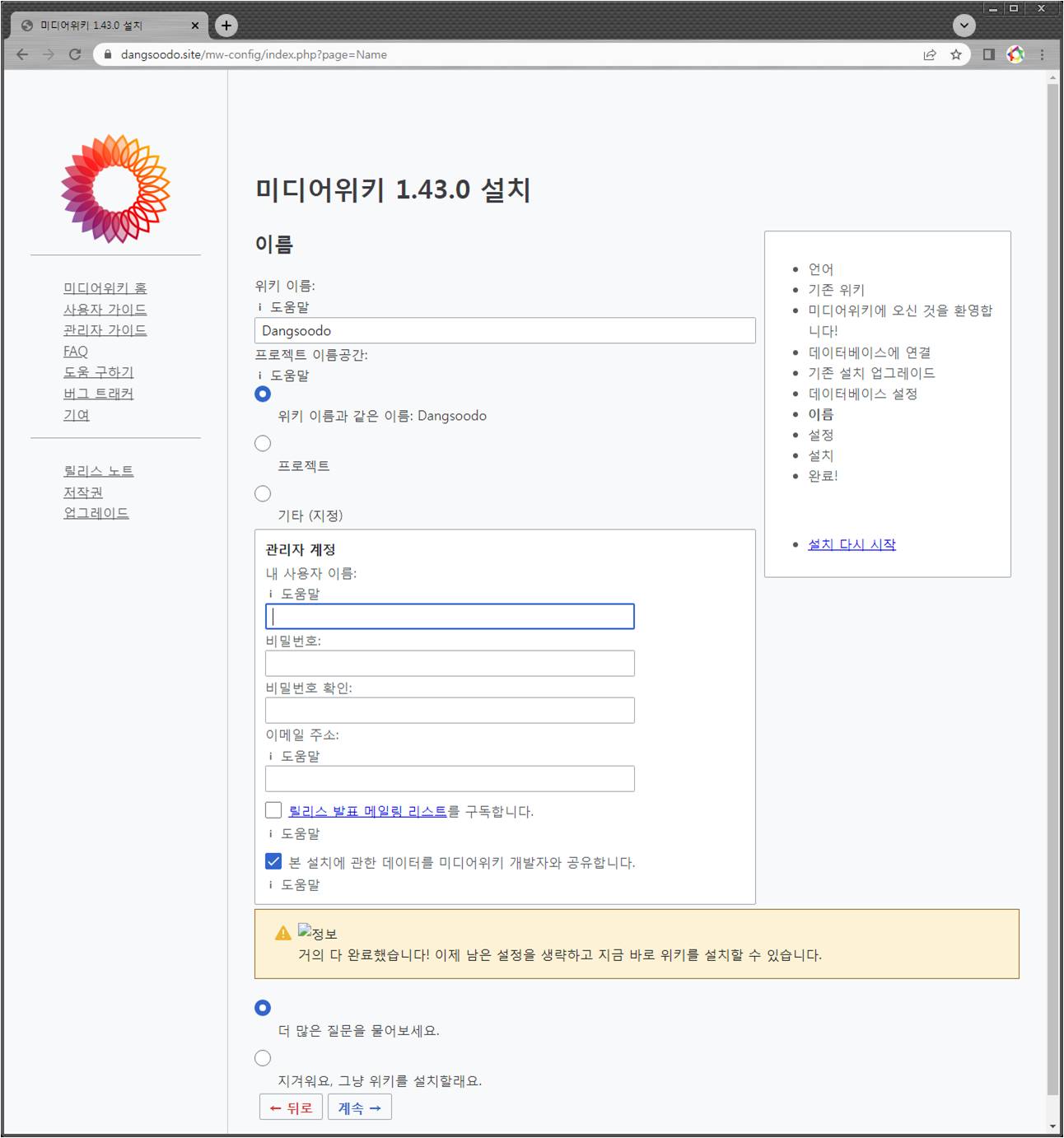The image size is (1064, 1138).
Task: Open a new tab with plus icon
Action: click(226, 26)
